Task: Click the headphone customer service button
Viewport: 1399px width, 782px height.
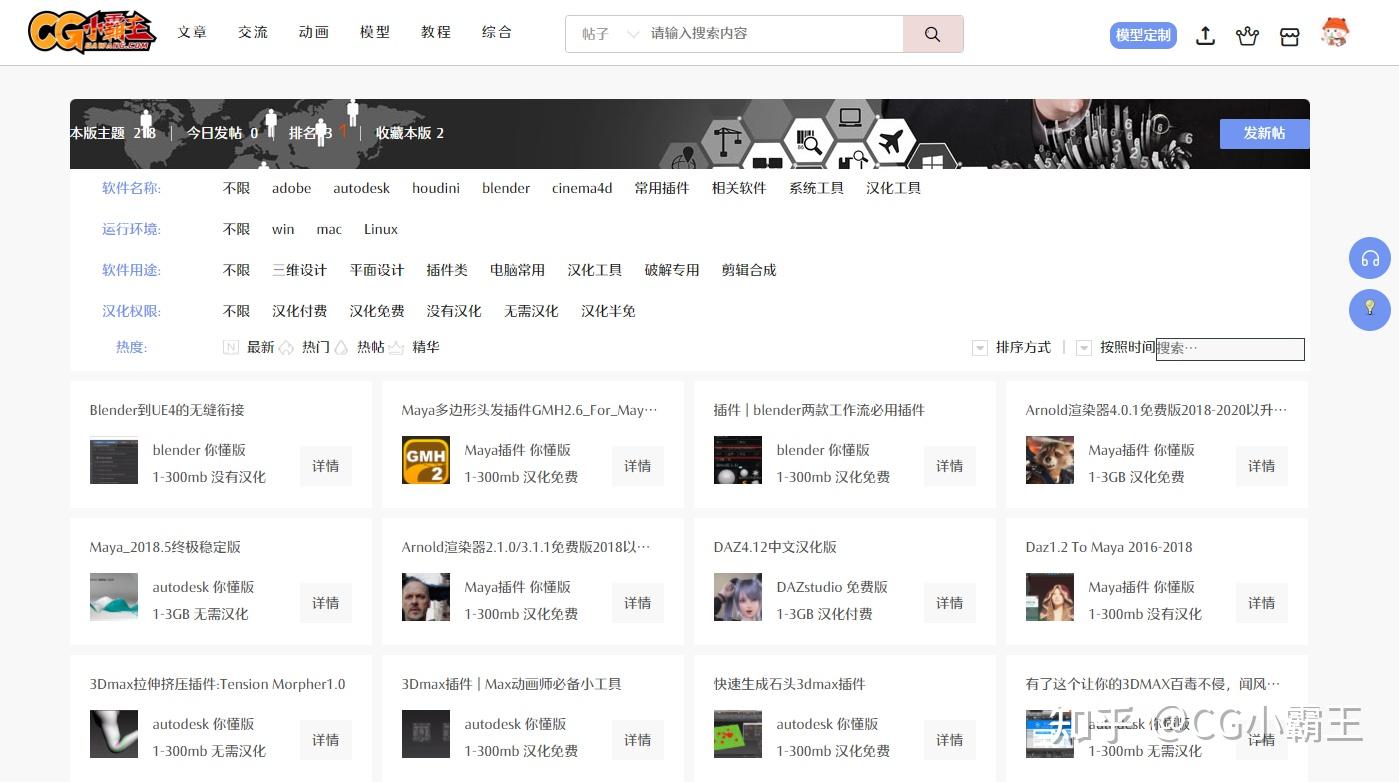Action: [1370, 258]
